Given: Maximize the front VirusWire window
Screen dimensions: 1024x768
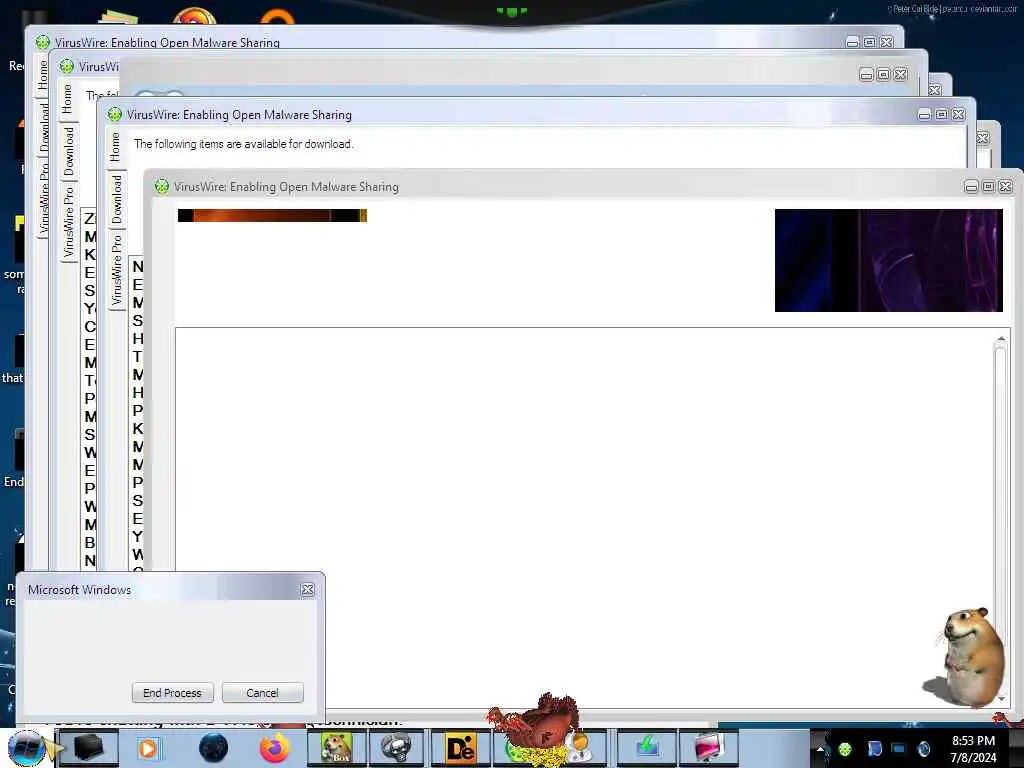Looking at the screenshot, I should [x=988, y=187].
